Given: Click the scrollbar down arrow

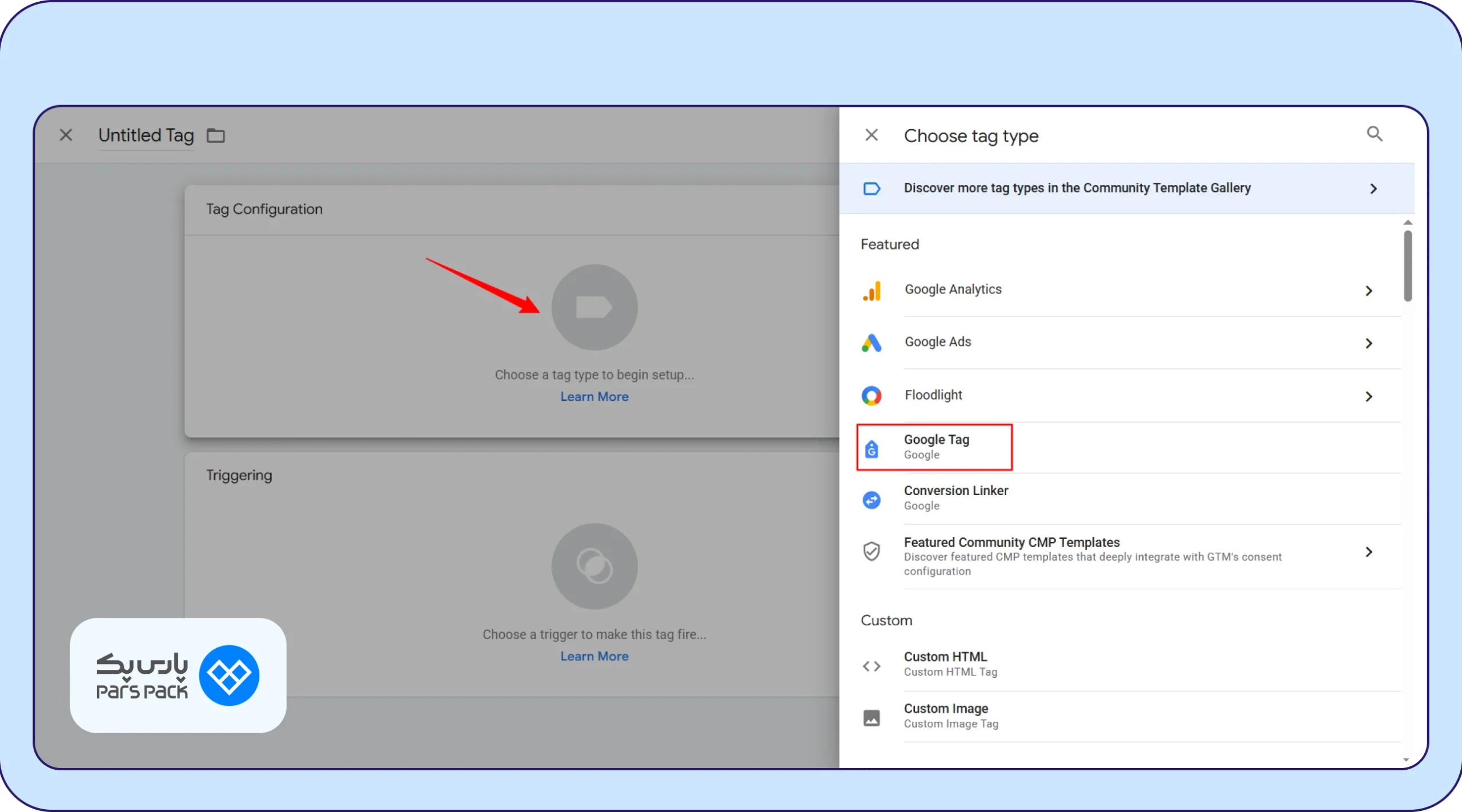Looking at the screenshot, I should tap(1407, 760).
